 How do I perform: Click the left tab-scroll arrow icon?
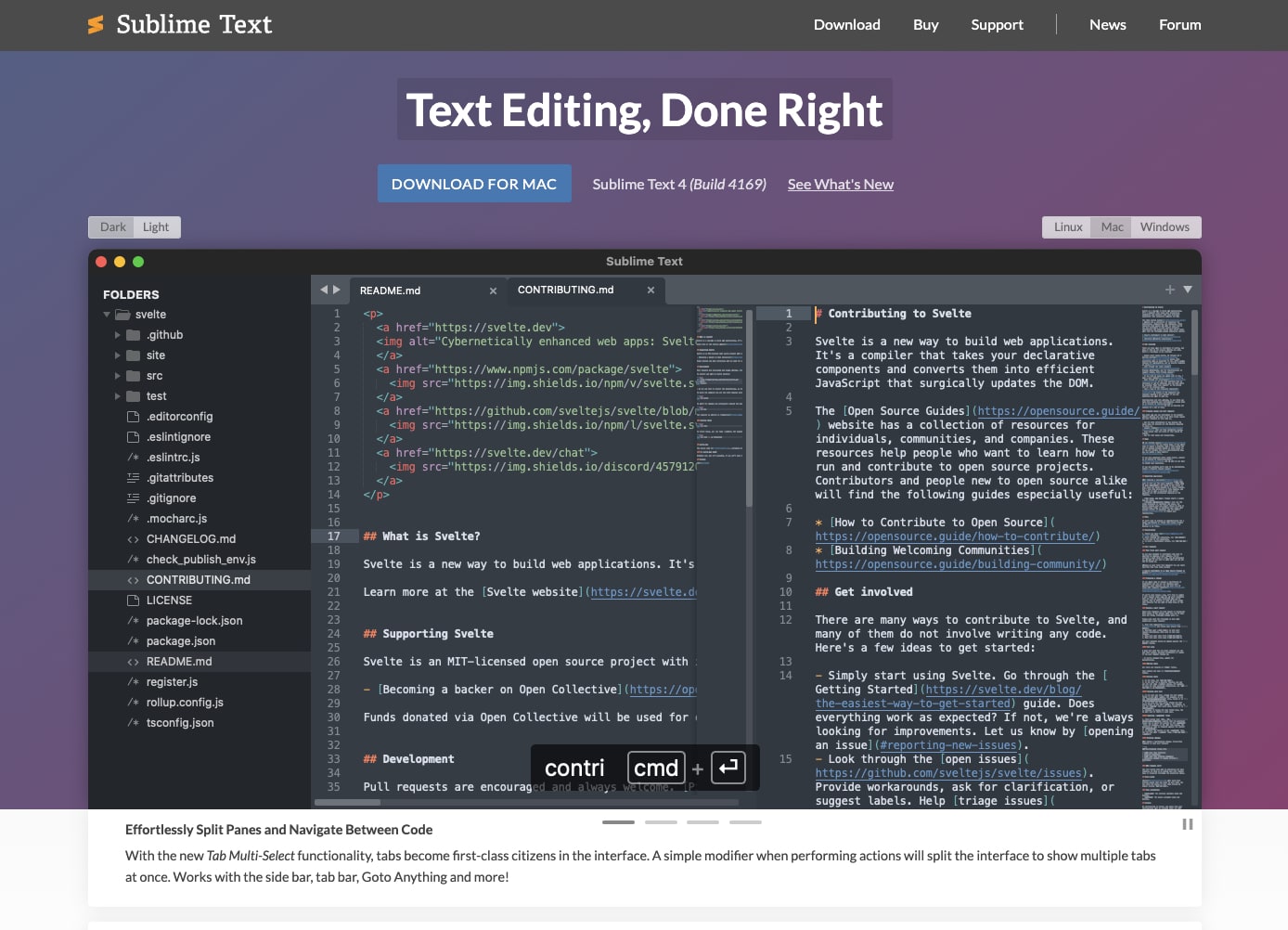point(324,290)
